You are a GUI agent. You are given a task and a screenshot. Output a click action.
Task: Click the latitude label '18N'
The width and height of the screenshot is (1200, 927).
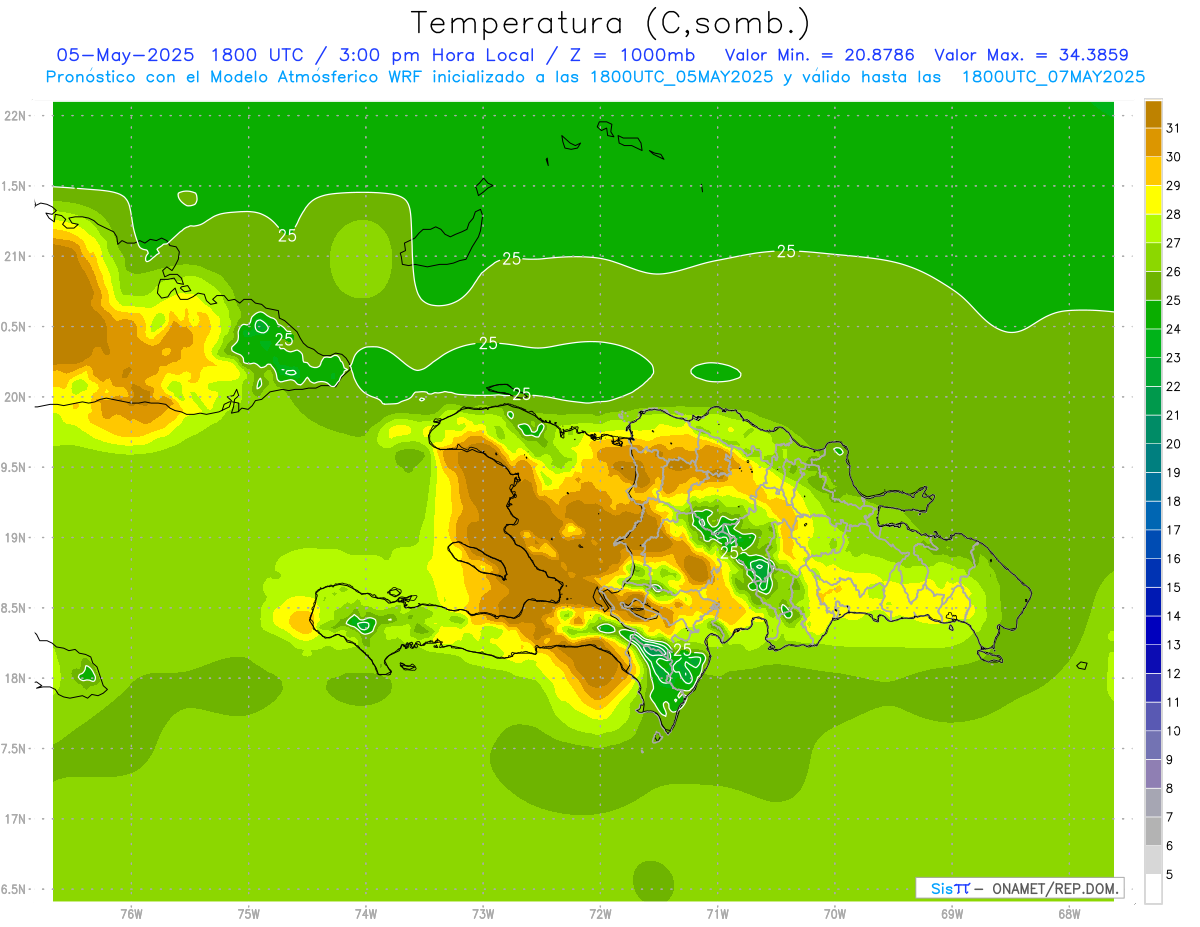point(16,678)
